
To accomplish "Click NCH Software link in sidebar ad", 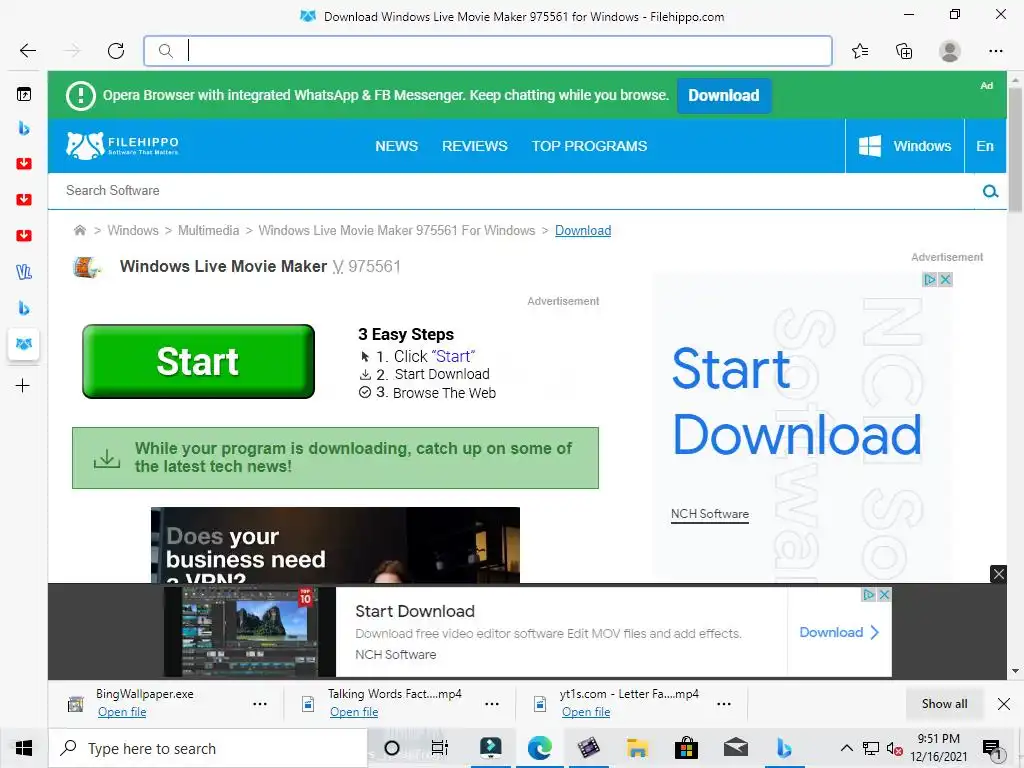I will pyautogui.click(x=709, y=514).
